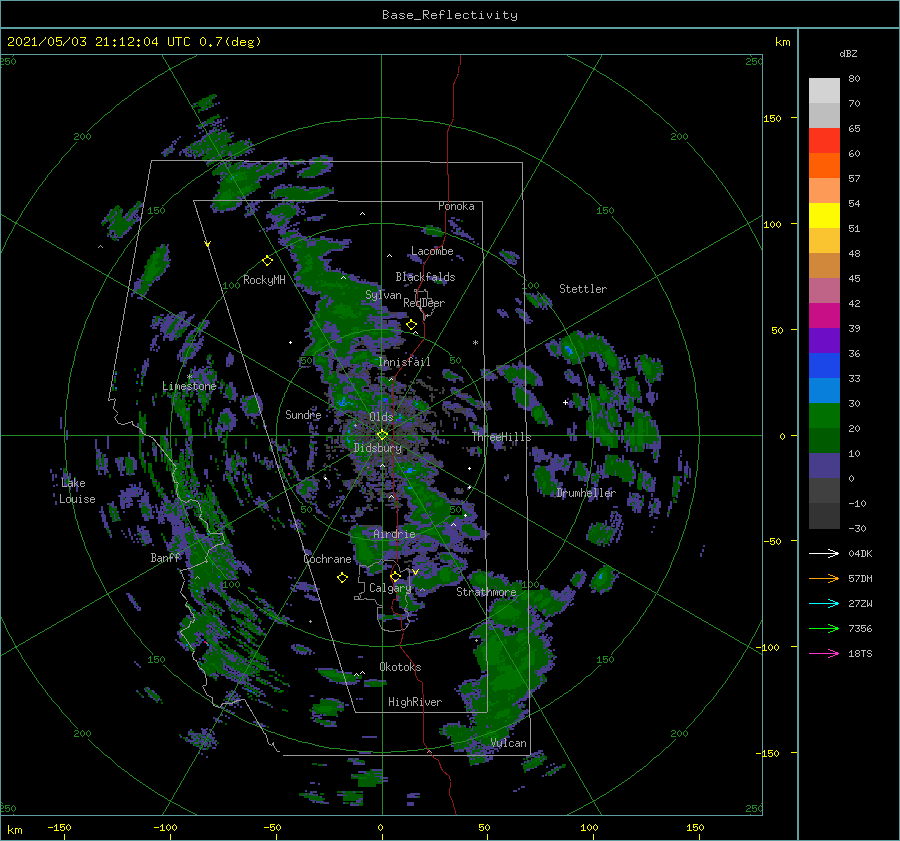Click the Cochrane town label
Screen dimensions: 900x841
click(327, 559)
